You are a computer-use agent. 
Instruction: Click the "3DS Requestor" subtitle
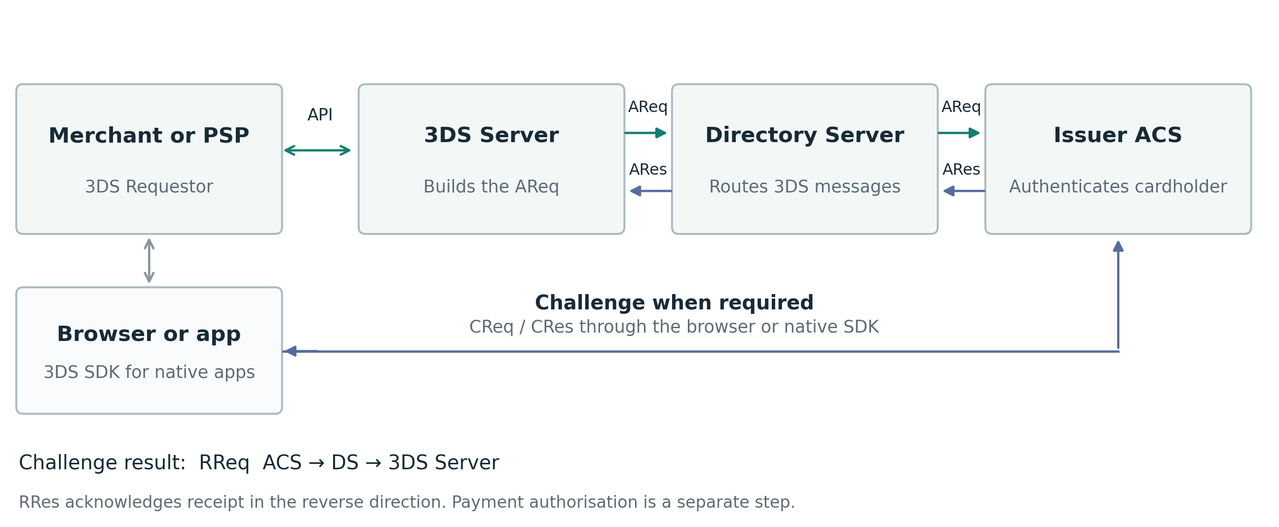[149, 187]
